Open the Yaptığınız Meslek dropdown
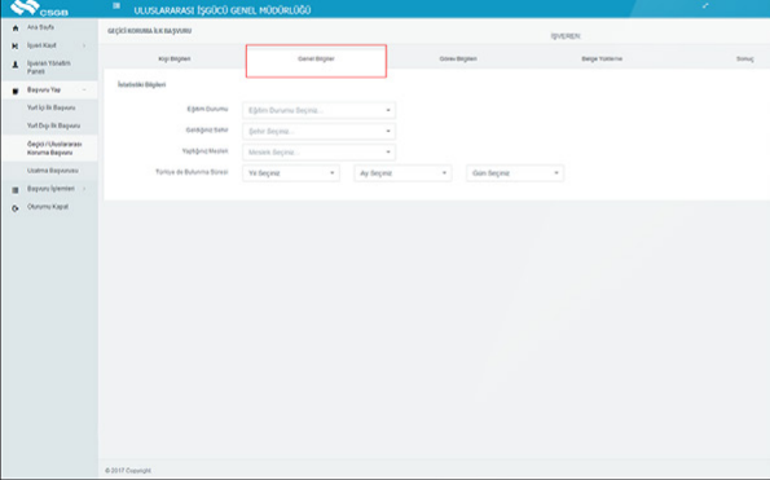 tap(319, 152)
